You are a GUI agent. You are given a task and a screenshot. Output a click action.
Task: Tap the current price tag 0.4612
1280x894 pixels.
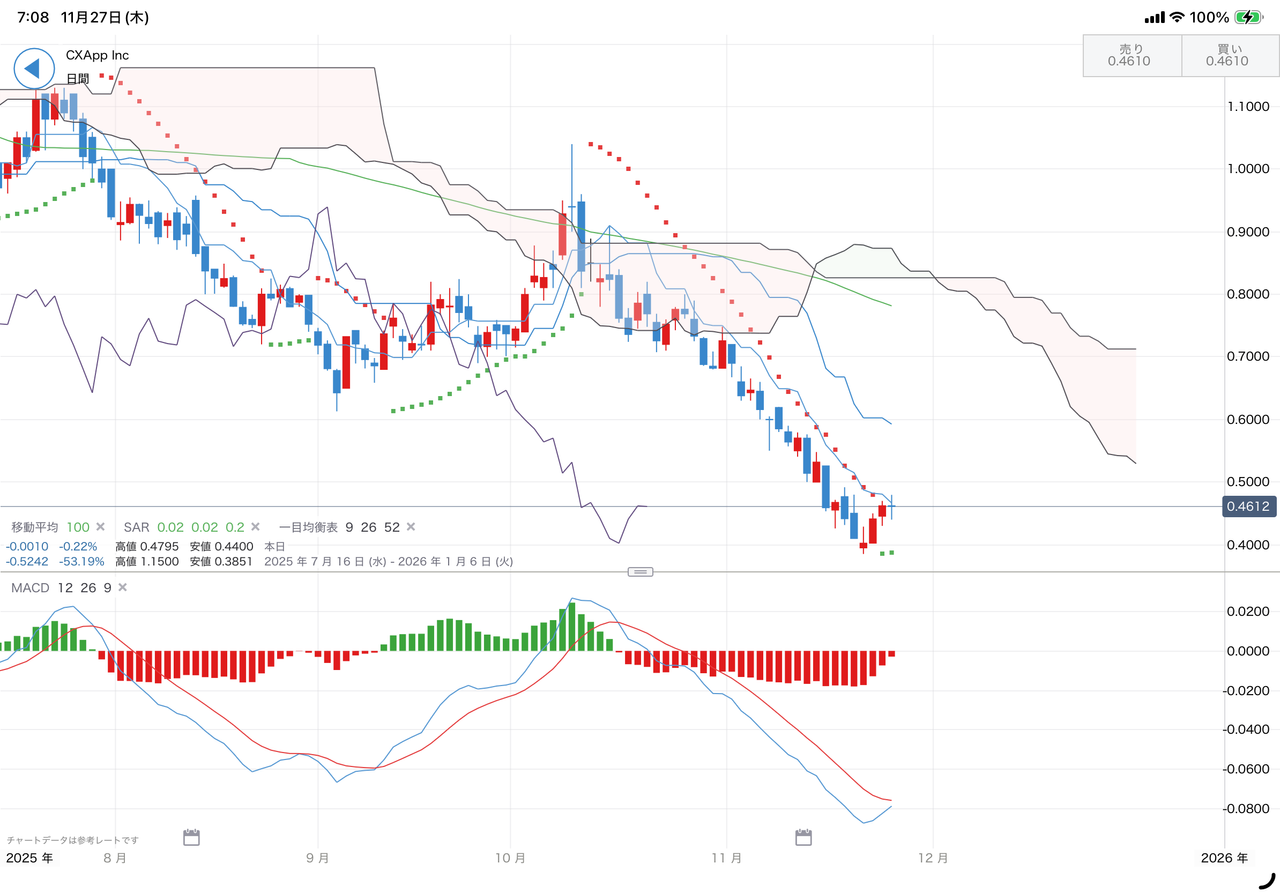1250,507
